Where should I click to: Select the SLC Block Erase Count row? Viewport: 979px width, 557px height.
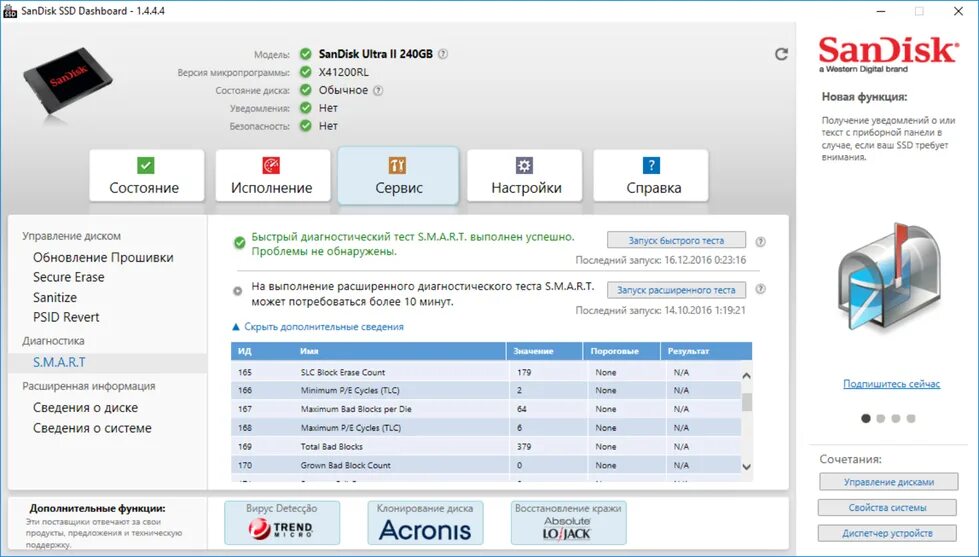click(486, 372)
